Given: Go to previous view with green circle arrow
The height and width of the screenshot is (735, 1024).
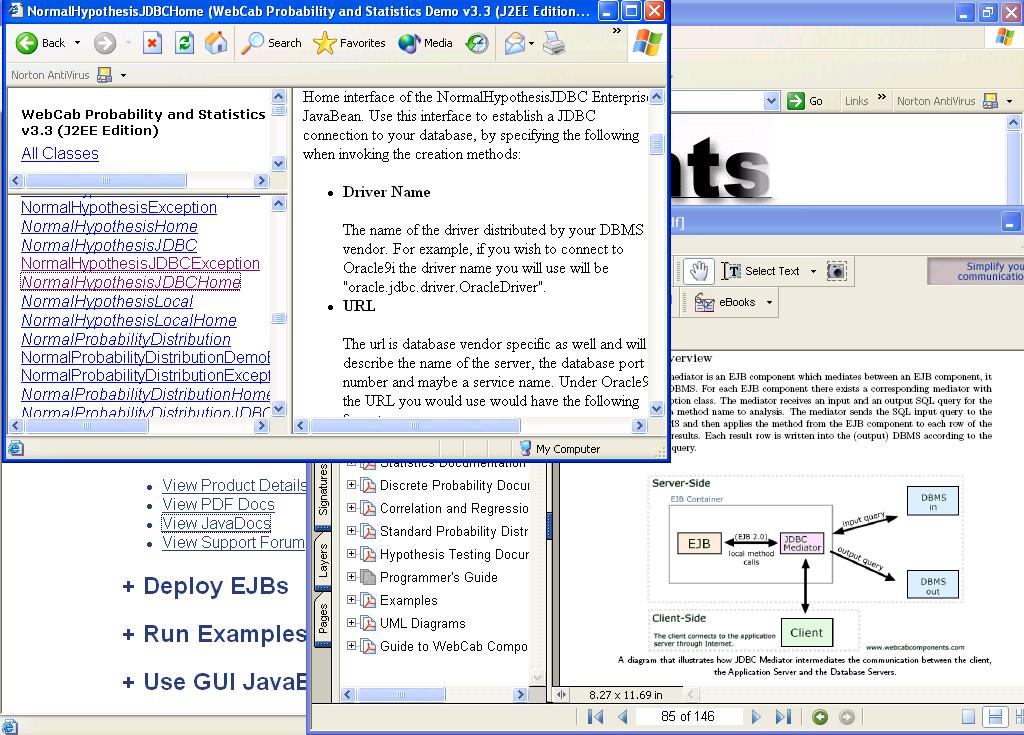Looking at the screenshot, I should pos(820,717).
